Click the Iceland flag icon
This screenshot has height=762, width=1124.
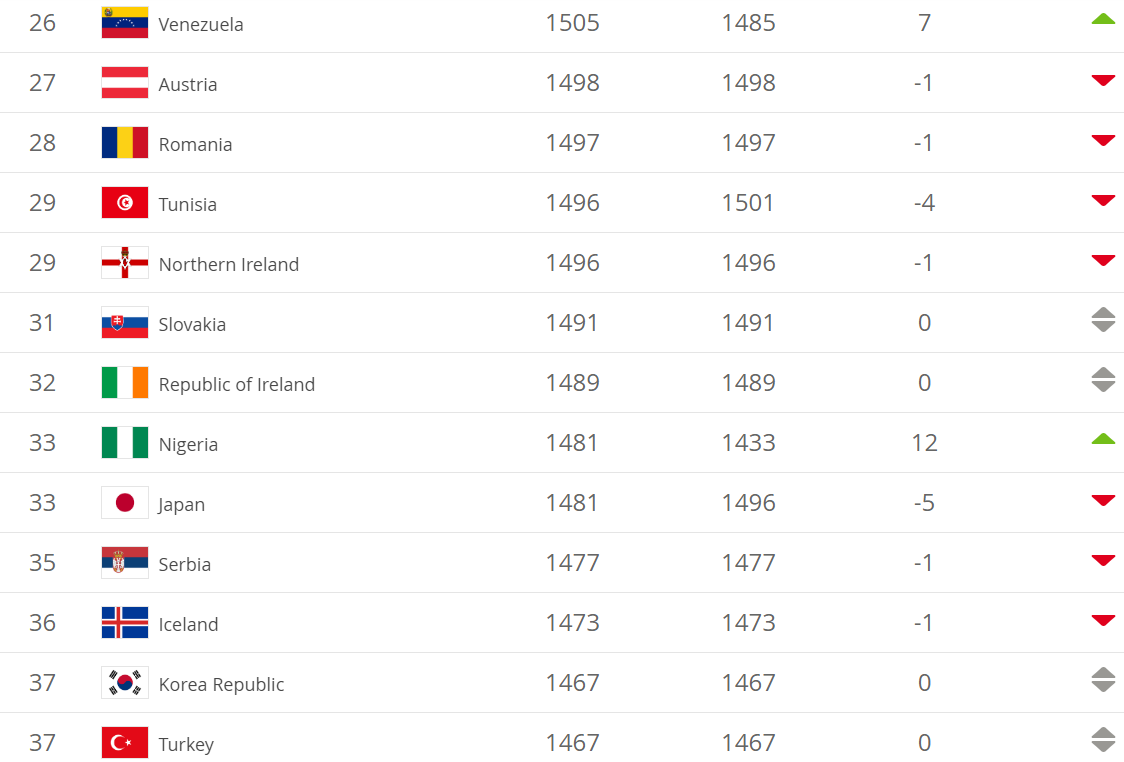pos(125,623)
